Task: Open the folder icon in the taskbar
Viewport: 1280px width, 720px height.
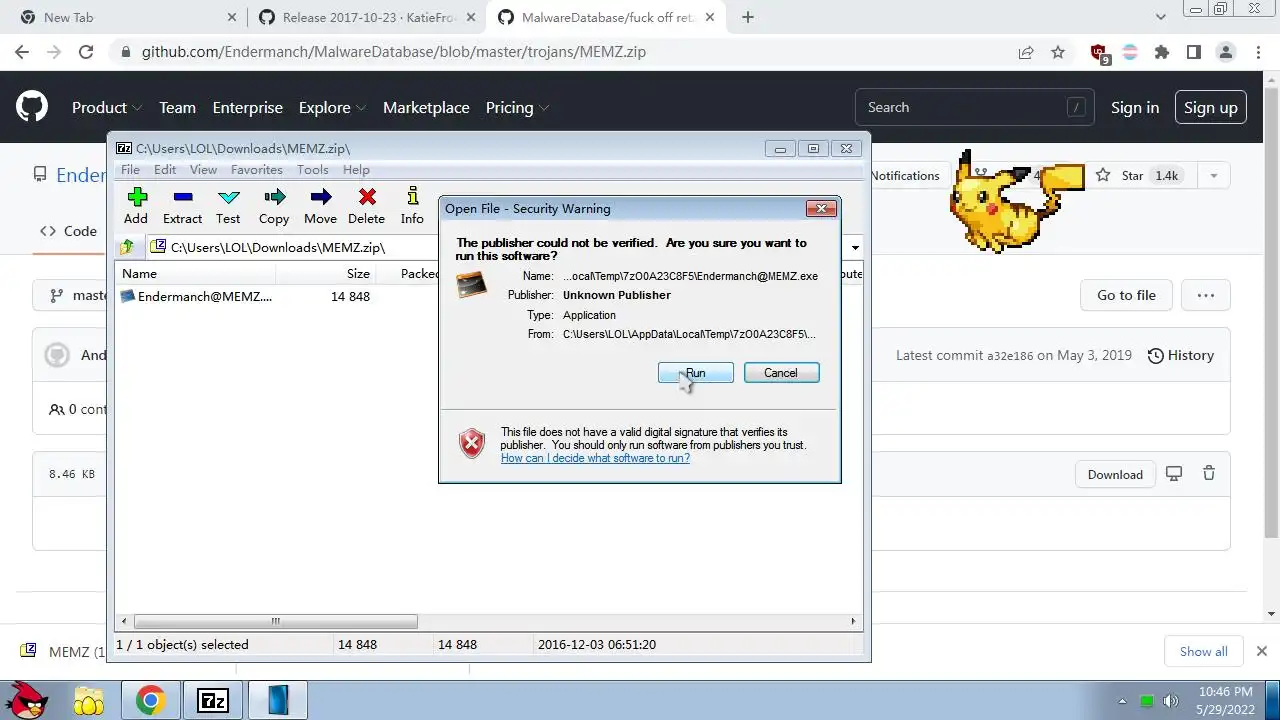Action: pos(88,701)
